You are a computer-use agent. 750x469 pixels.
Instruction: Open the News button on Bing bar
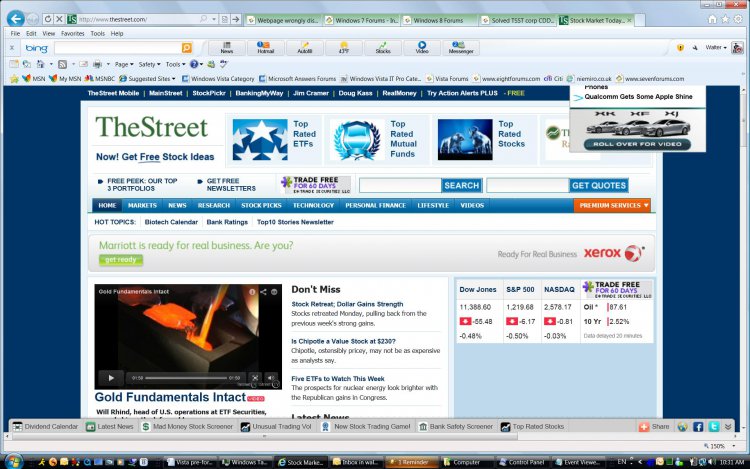pos(227,48)
